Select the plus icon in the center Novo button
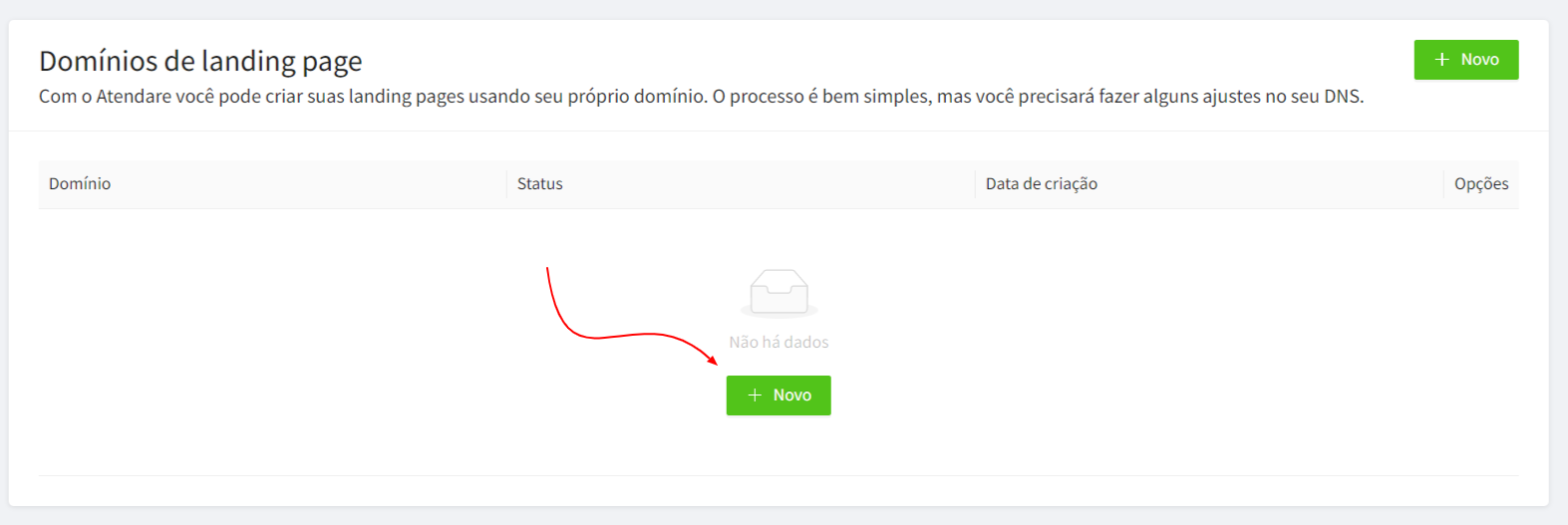Screen dimensions: 1568x525 point(755,395)
